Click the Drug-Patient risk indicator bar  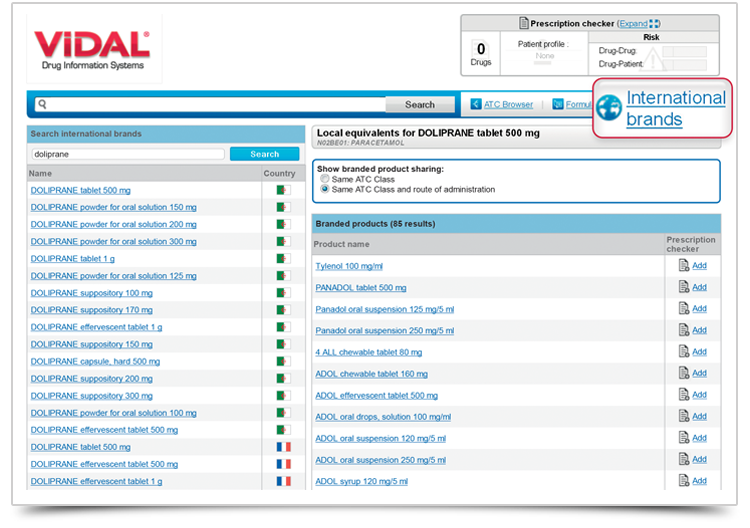684,65
